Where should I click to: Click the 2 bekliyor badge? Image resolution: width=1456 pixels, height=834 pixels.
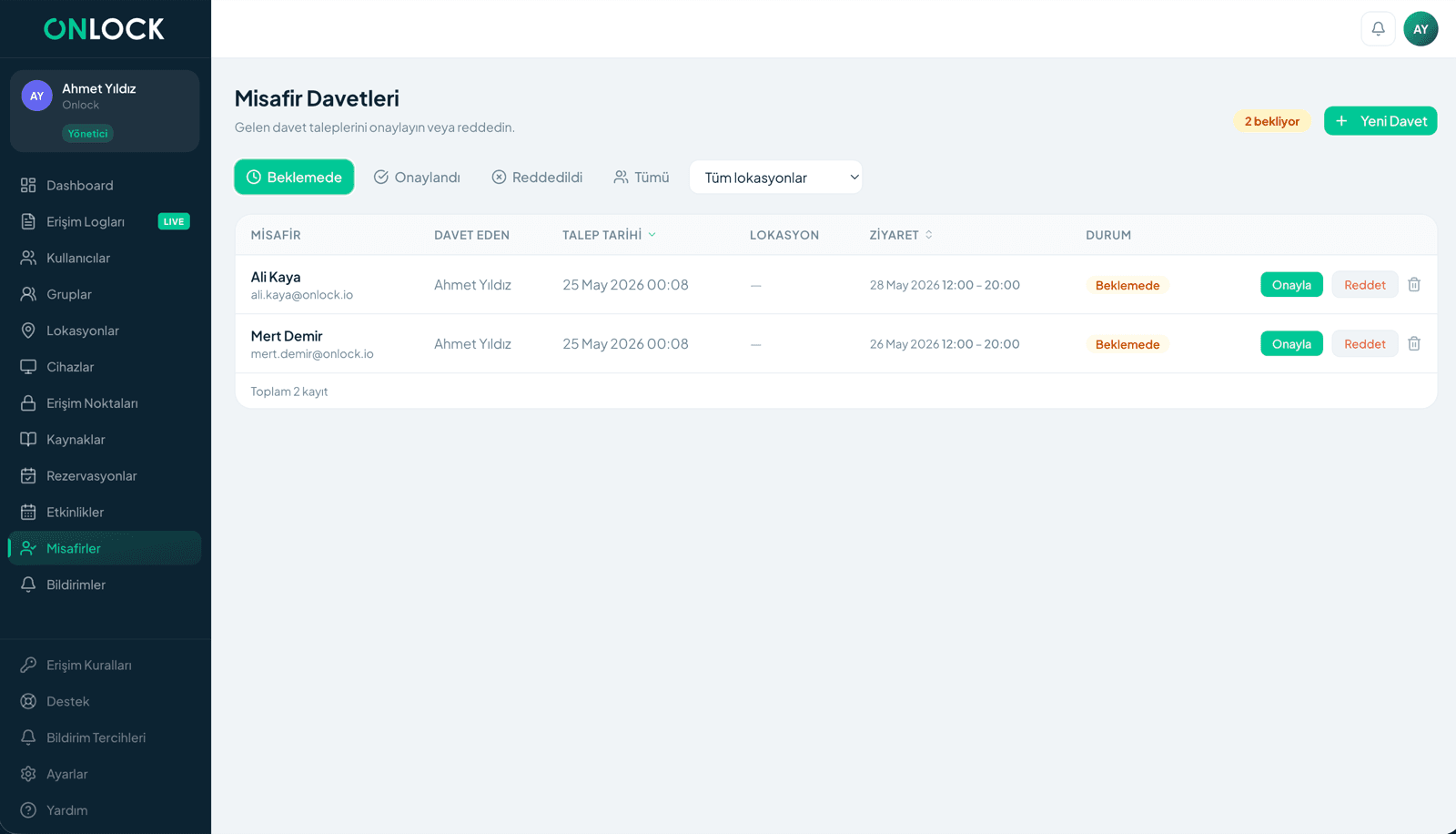(1271, 121)
